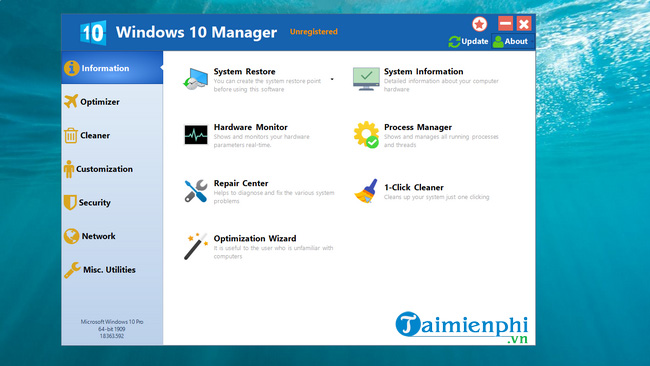This screenshot has width=650, height=366.
Task: Switch to the Optimizer tab label
Action: (x=100, y=102)
